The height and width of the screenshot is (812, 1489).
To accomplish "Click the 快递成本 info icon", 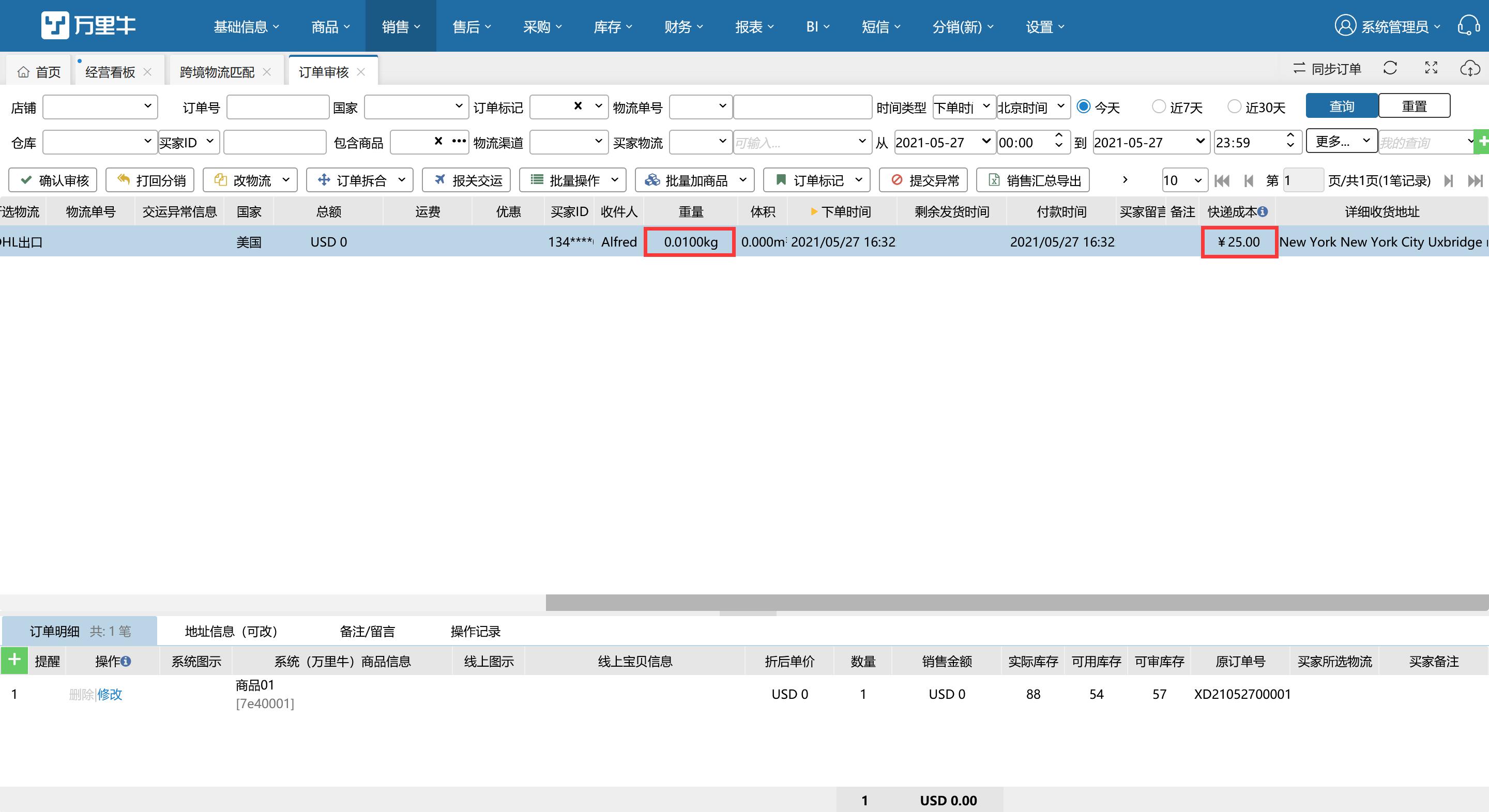I will click(1263, 211).
